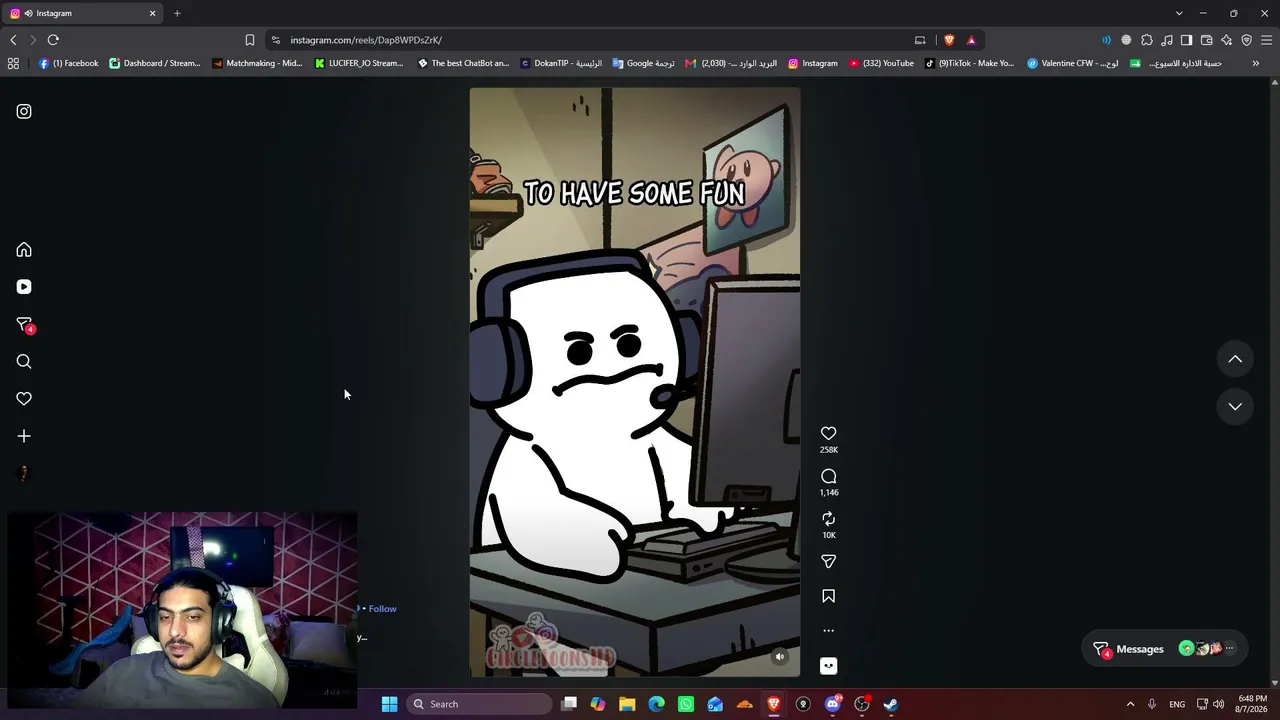Open your profile picture in the sidebar
The width and height of the screenshot is (1280, 720).
24,473
